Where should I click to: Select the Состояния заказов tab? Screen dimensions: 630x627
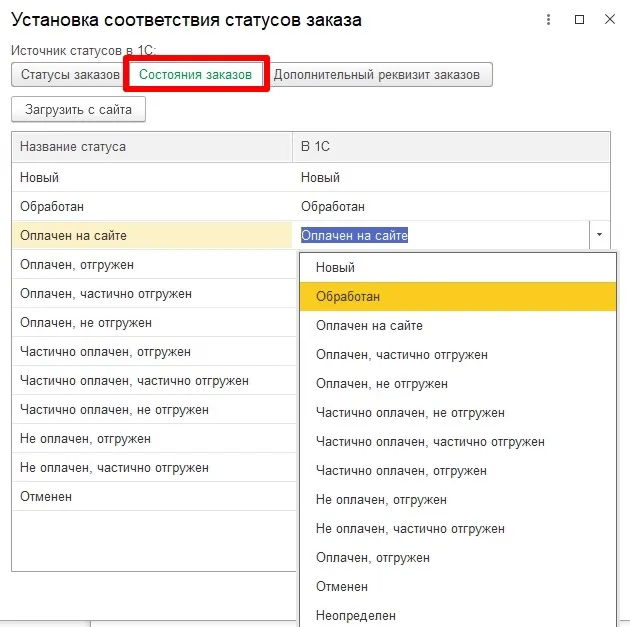click(196, 75)
